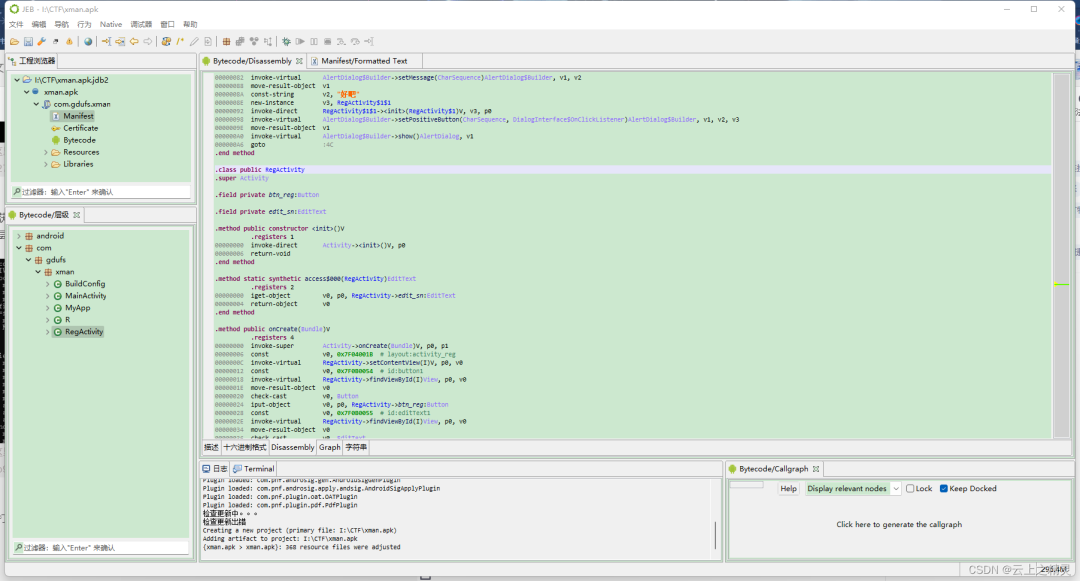Image resolution: width=1080 pixels, height=581 pixels.
Task: Click the grey right arrow forward icon
Action: (x=147, y=41)
